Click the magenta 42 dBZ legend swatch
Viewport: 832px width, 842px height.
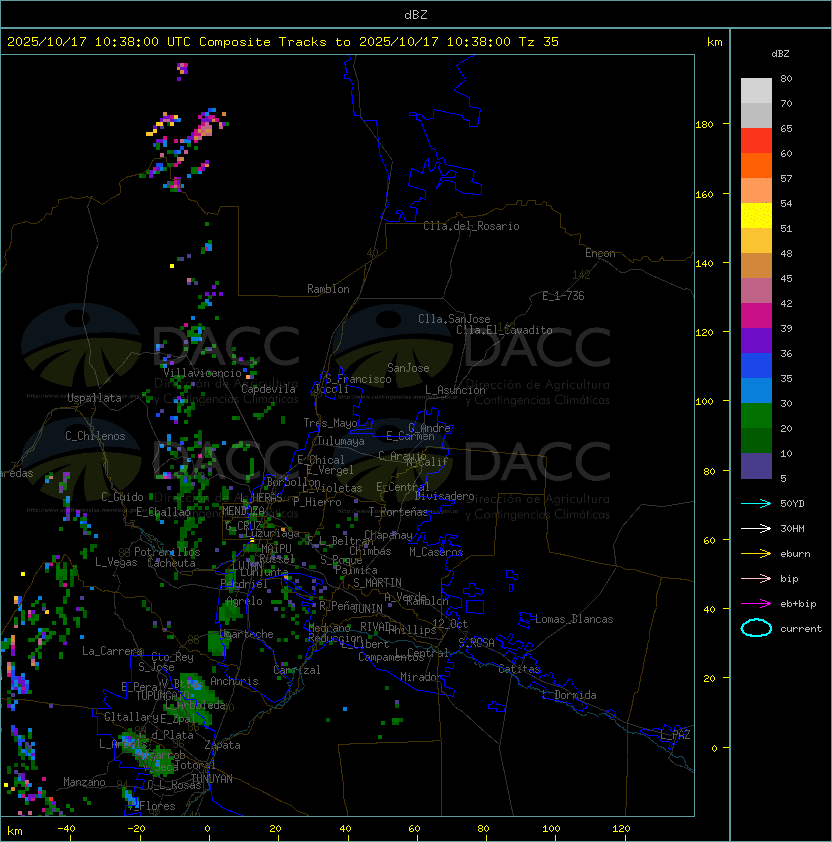click(x=756, y=315)
